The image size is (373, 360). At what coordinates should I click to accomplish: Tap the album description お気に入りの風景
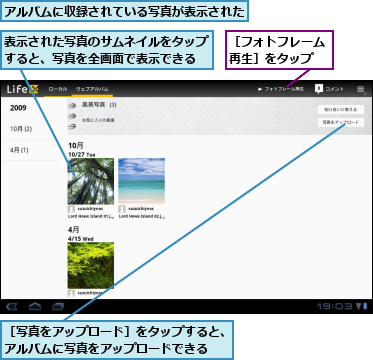(98, 120)
